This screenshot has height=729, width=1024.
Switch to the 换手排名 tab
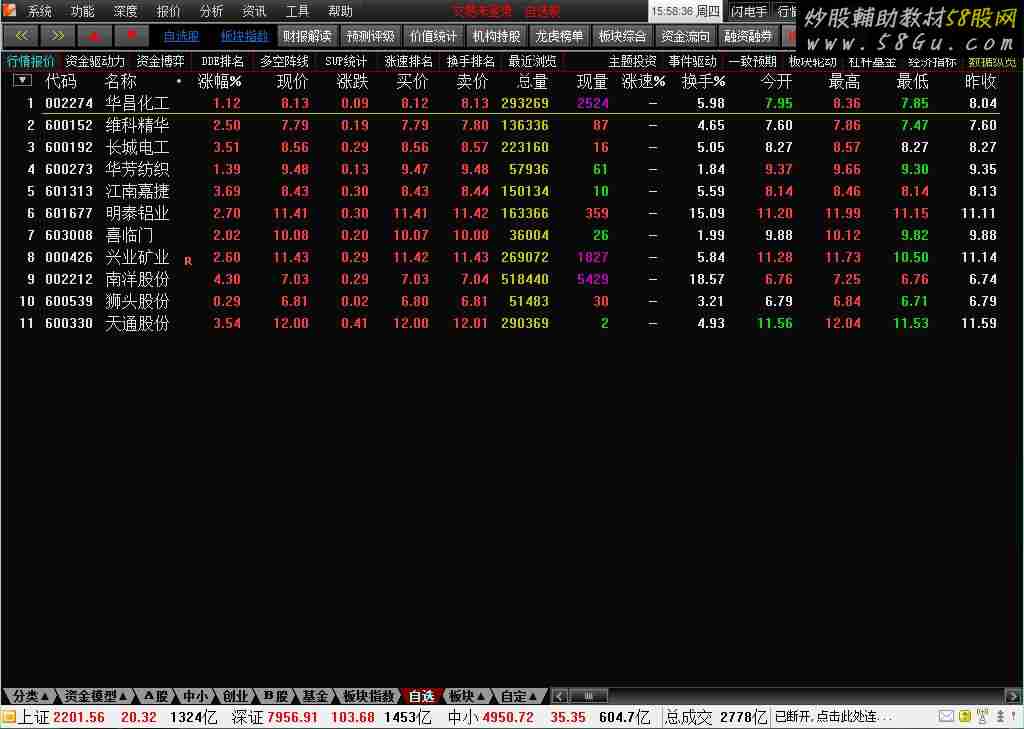[x=470, y=61]
